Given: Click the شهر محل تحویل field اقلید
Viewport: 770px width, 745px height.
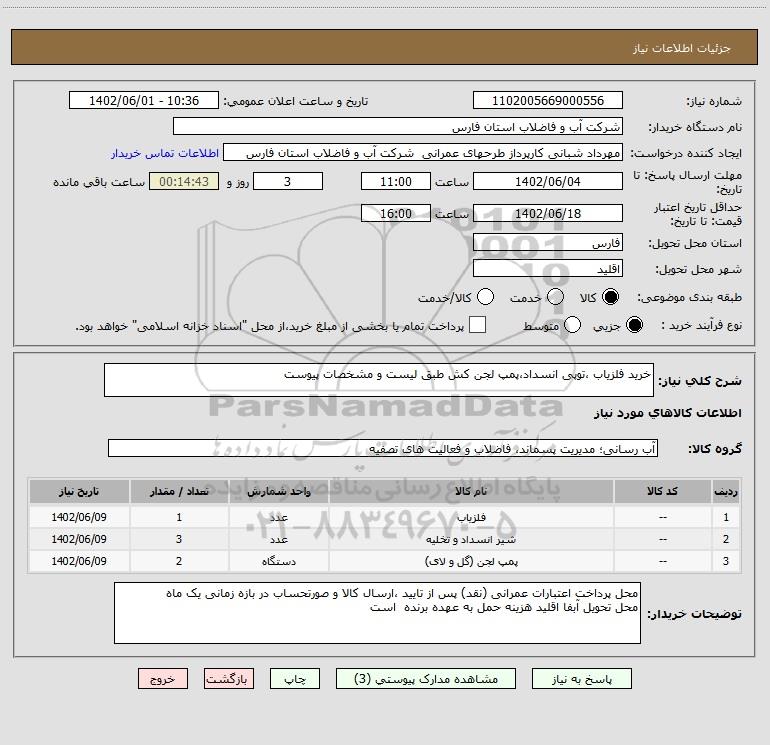Looking at the screenshot, I should click(x=548, y=269).
